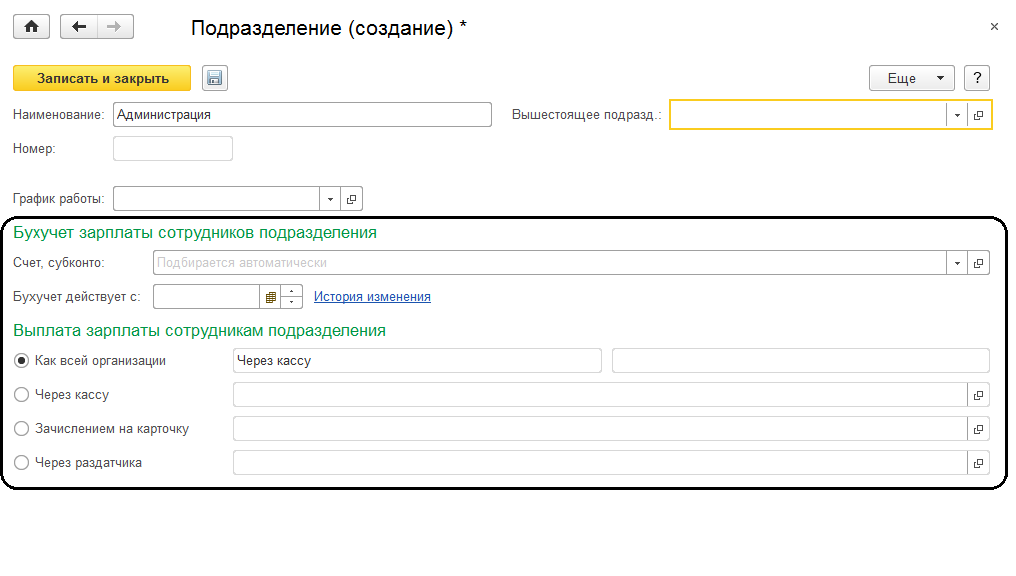This screenshot has width=1016, height=576.
Task: Save using the floppy disk icon
Action: pos(215,78)
